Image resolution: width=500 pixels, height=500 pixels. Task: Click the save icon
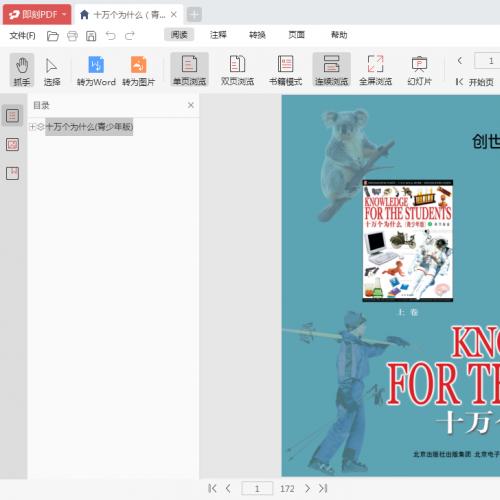(x=91, y=36)
